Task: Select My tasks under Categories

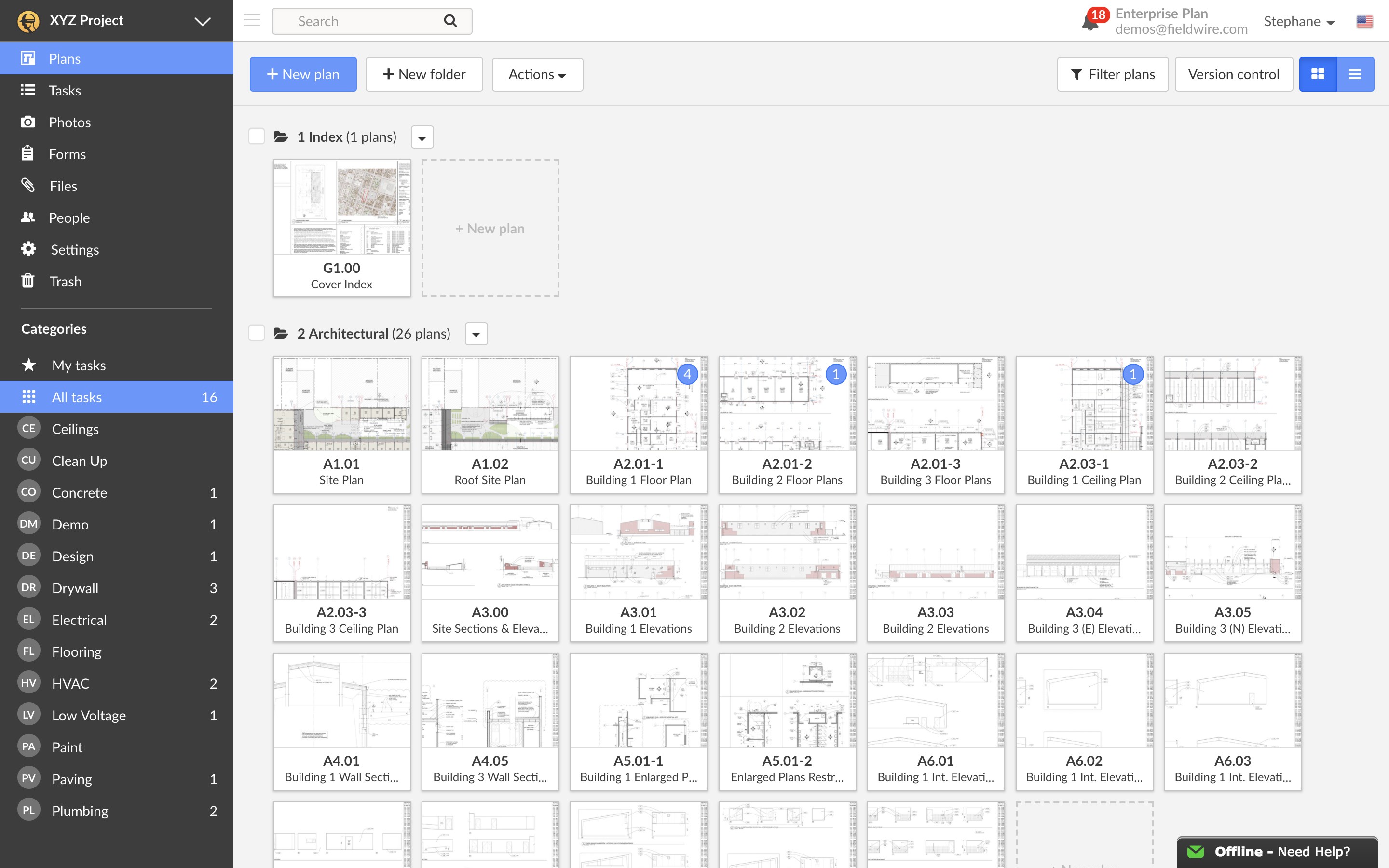Action: (x=78, y=365)
